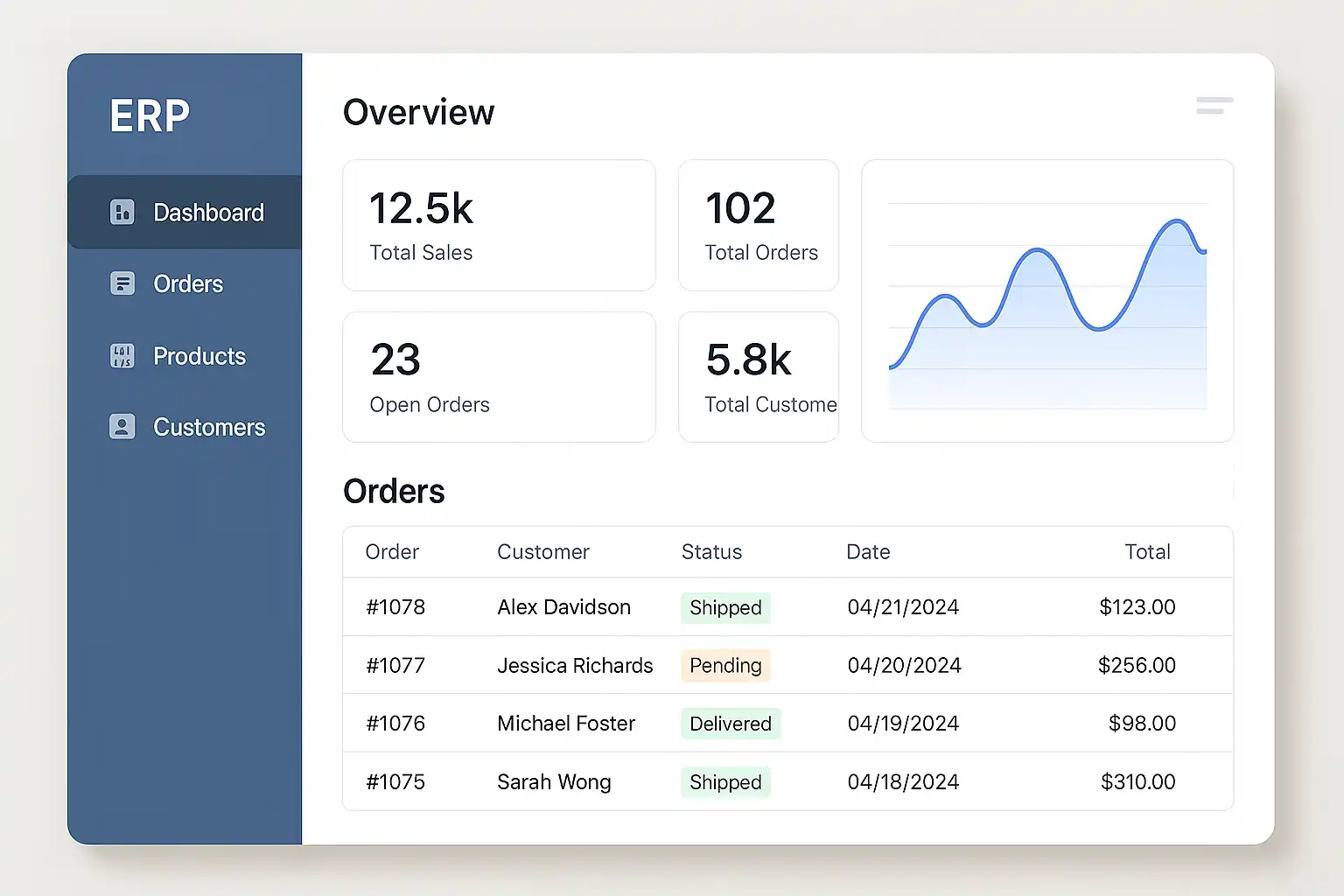Image resolution: width=1344 pixels, height=896 pixels.
Task: Click the Customers person icon in sidebar
Action: [122, 427]
